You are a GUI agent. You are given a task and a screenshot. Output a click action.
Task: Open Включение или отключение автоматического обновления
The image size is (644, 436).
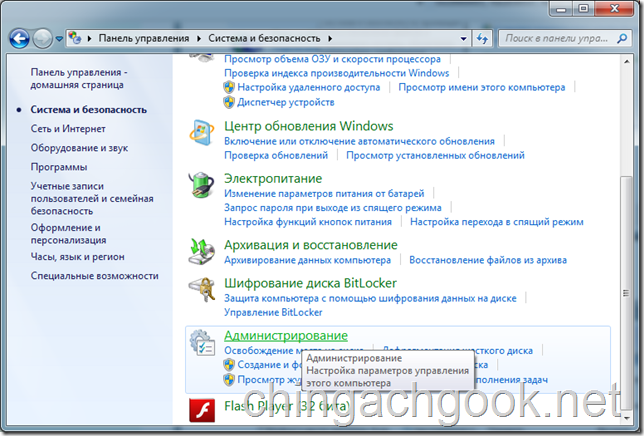click(359, 141)
